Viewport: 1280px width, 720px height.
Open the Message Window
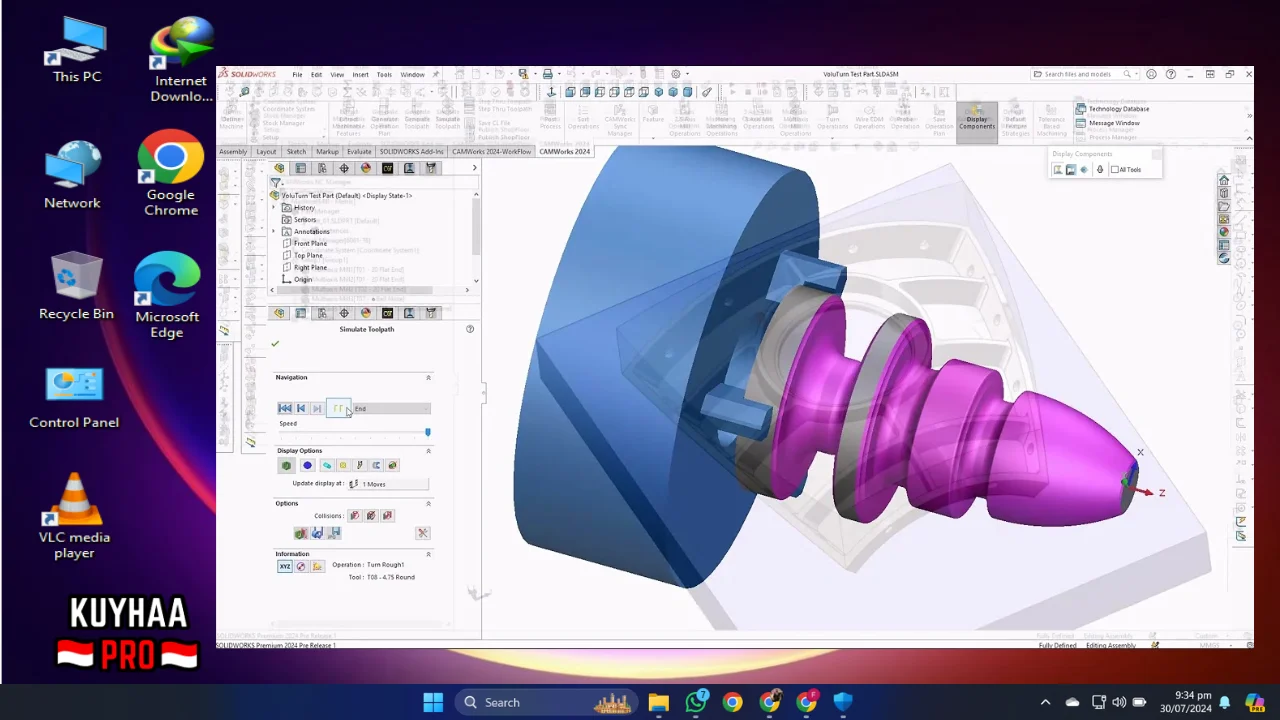click(x=1107, y=123)
